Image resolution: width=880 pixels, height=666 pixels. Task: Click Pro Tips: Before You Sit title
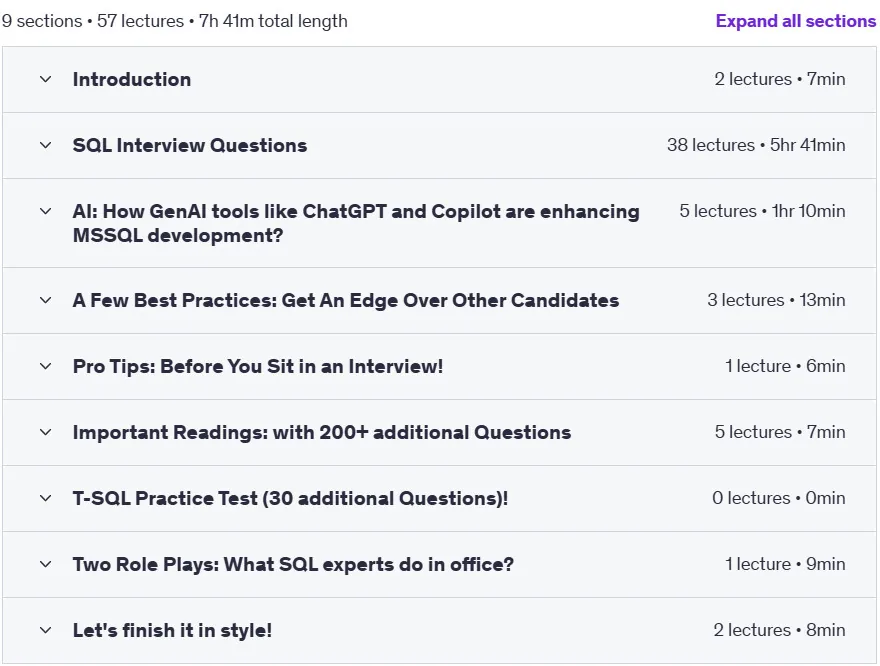[x=258, y=366]
